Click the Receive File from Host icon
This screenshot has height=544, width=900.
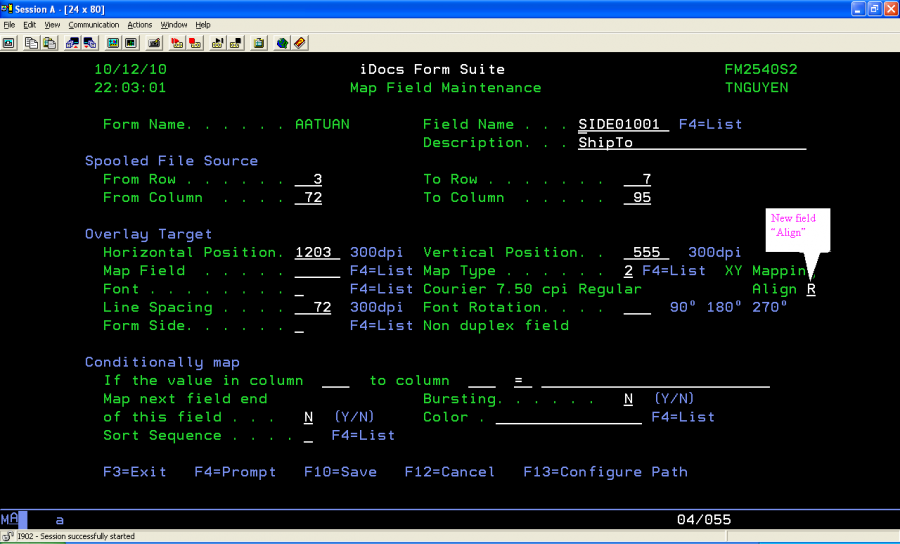point(88,43)
